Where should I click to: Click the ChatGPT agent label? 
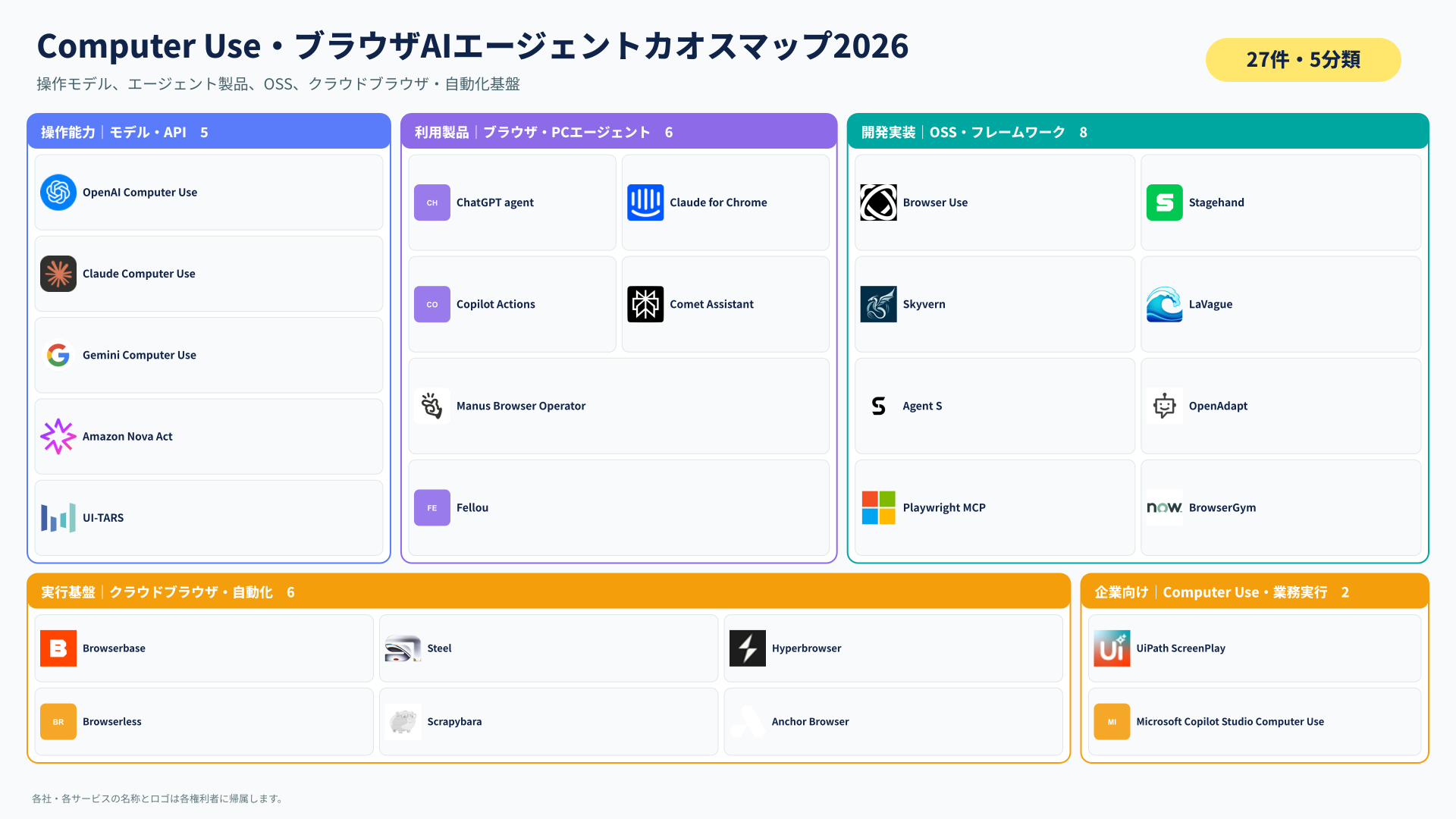495,202
